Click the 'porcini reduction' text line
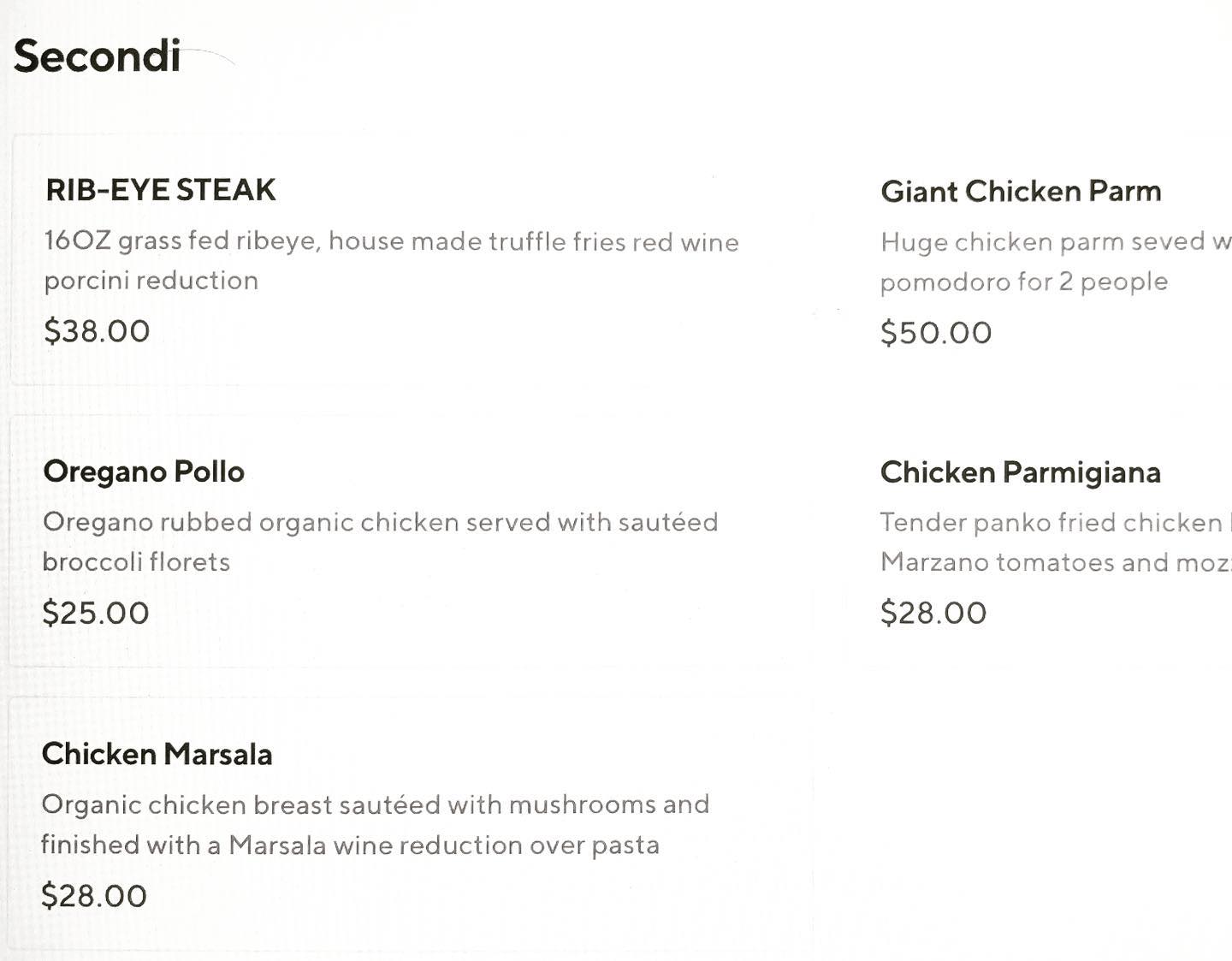The image size is (1232, 961). pos(151,281)
